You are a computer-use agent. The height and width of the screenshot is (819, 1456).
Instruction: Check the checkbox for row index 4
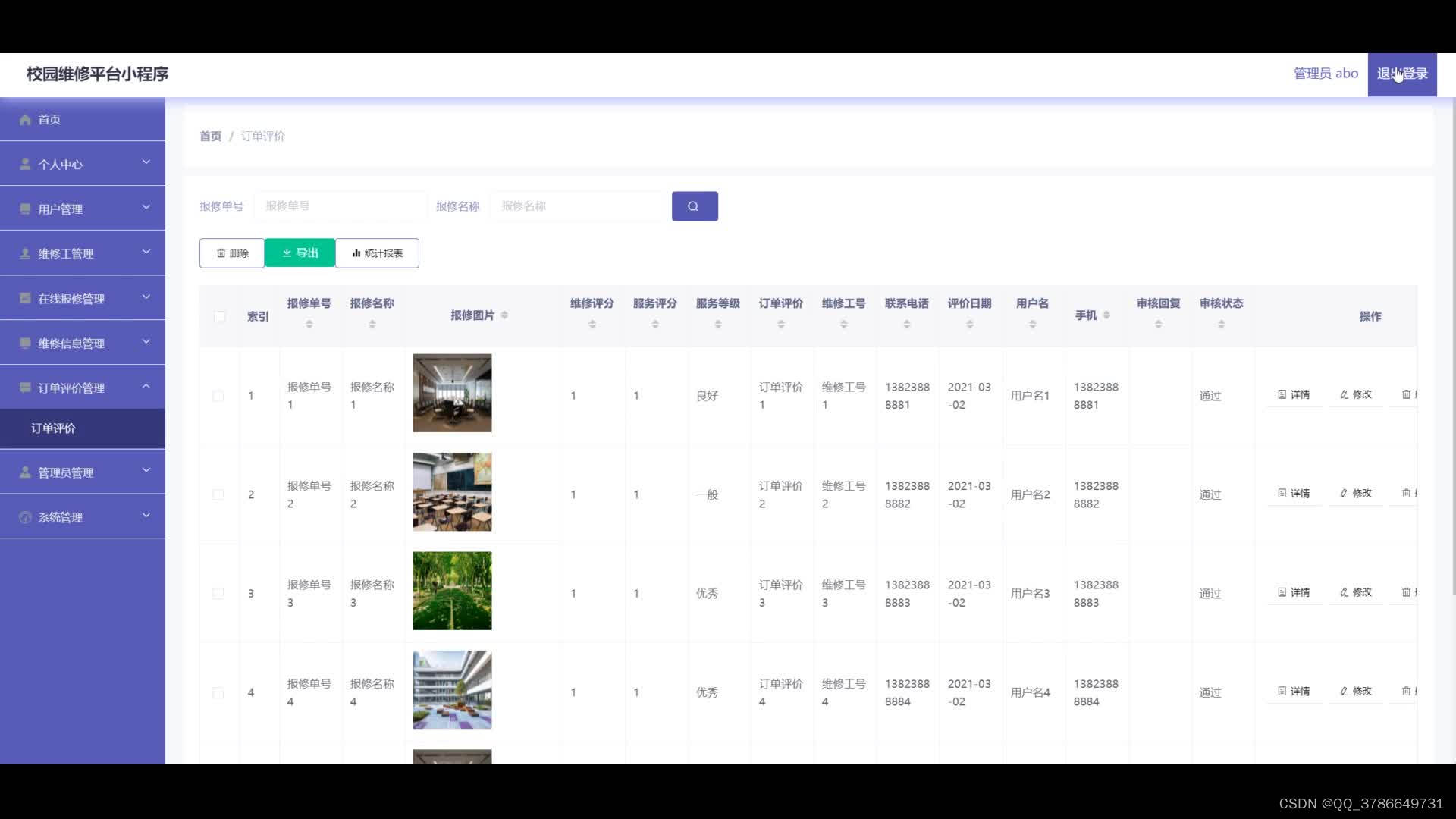click(218, 692)
